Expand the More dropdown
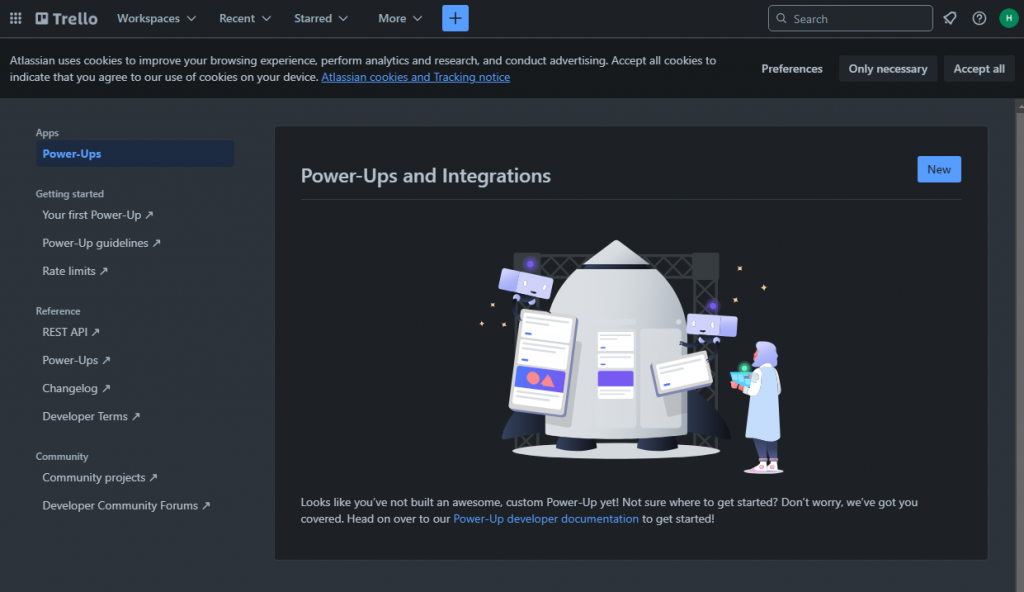This screenshot has height=592, width=1024. pos(400,18)
